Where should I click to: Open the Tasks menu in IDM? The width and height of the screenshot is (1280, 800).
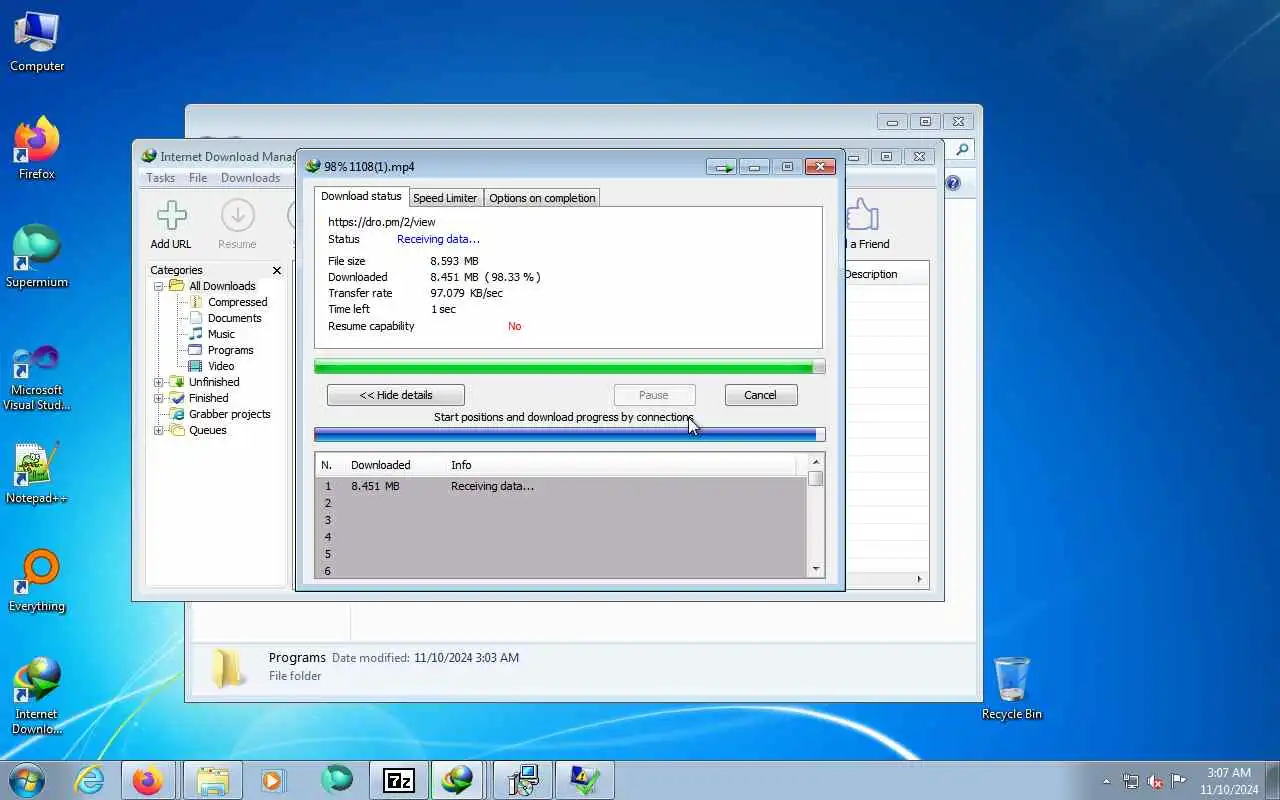[160, 178]
